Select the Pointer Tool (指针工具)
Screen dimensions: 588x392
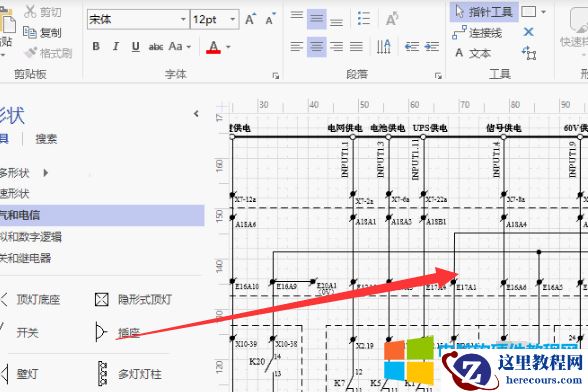click(484, 12)
